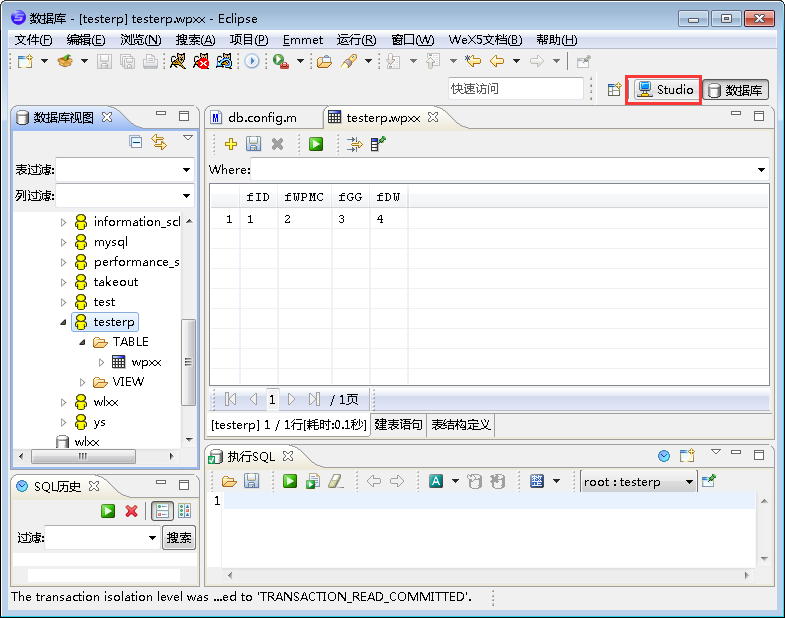Open SQL file in 执行SQL toolbar
Viewport: 785px width, 618px height.
[229, 481]
